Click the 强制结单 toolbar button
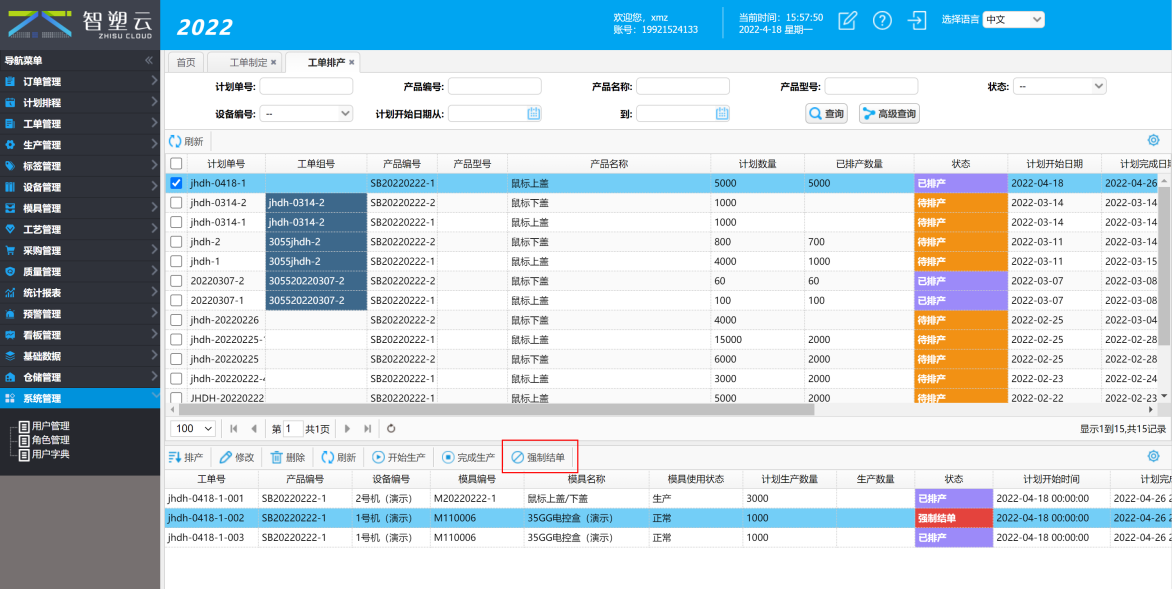The width and height of the screenshot is (1172, 589). tap(538, 457)
